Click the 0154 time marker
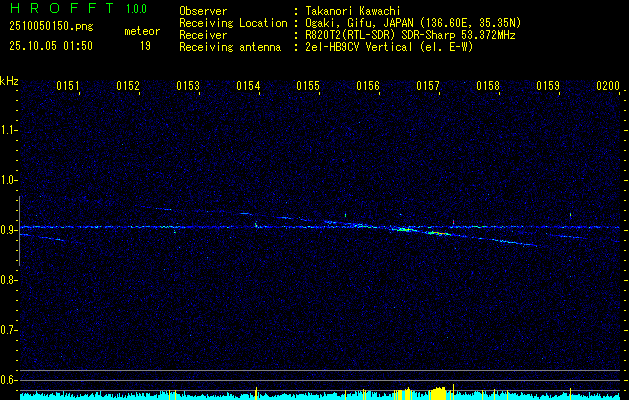Image resolution: width=629 pixels, height=400 pixels. [x=248, y=86]
